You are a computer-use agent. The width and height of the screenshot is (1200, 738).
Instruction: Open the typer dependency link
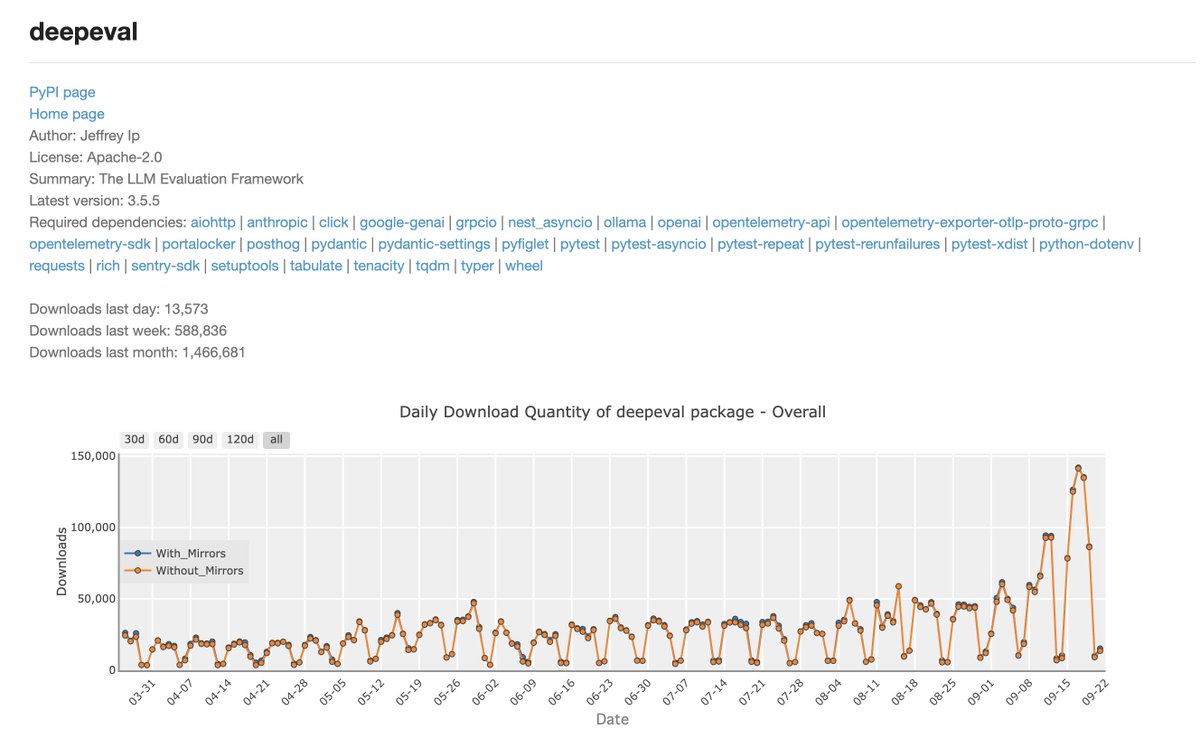click(x=478, y=266)
